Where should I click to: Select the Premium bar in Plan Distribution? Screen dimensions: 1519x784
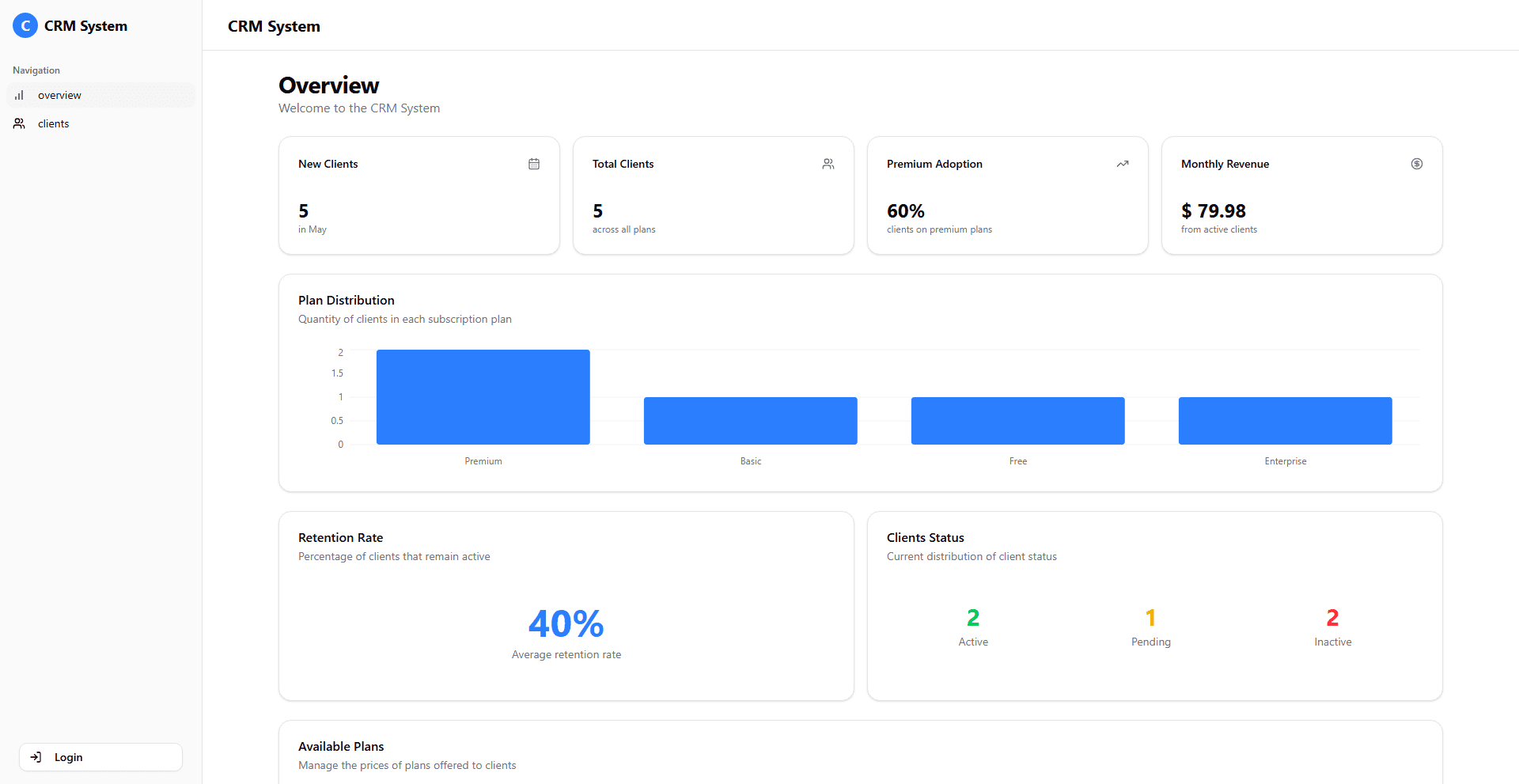[483, 397]
